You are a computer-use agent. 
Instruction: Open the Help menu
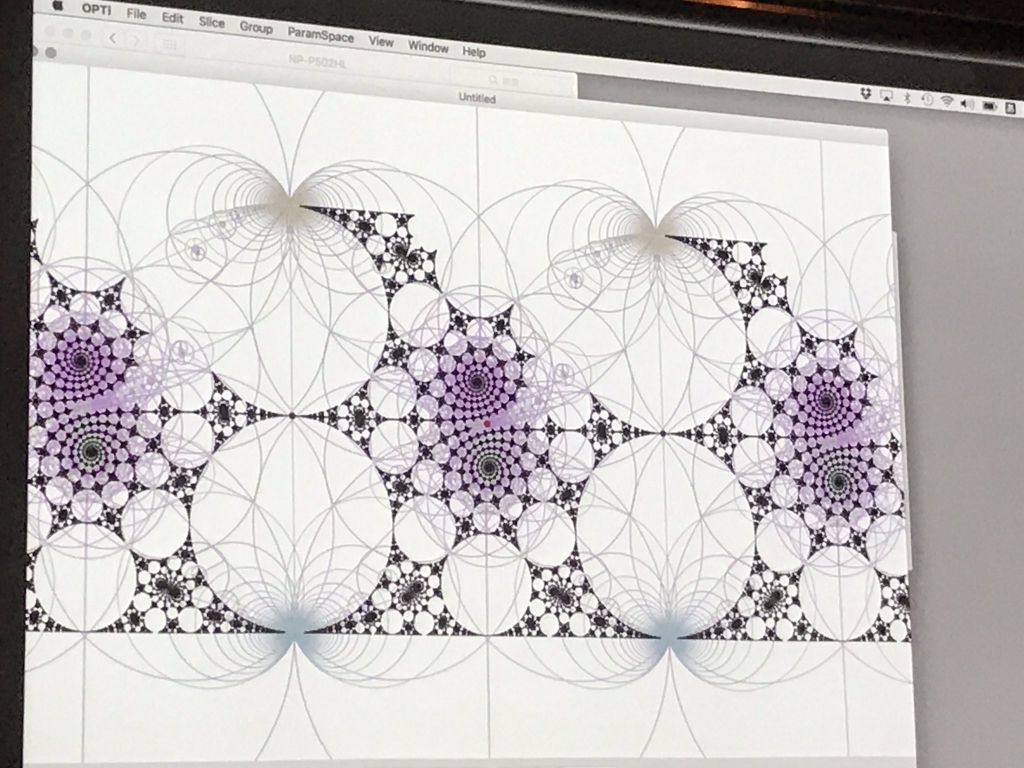click(x=474, y=52)
